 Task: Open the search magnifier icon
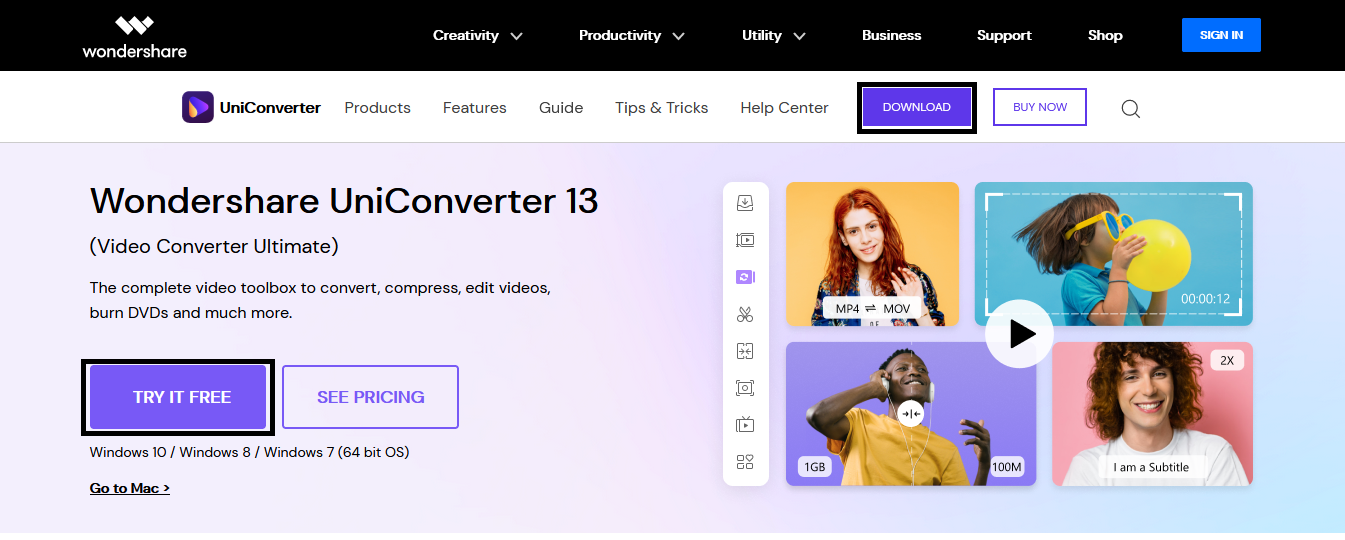(x=1130, y=108)
